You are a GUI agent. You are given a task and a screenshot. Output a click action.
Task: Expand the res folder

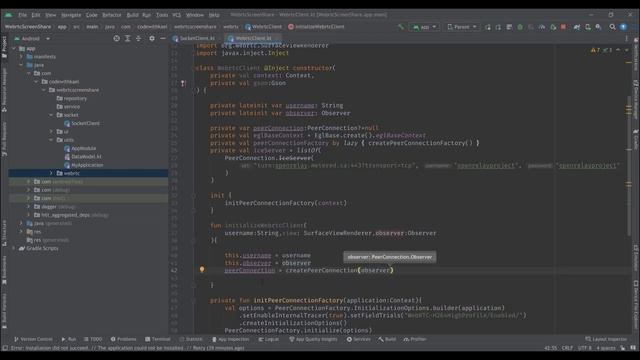pyautogui.click(x=22, y=231)
